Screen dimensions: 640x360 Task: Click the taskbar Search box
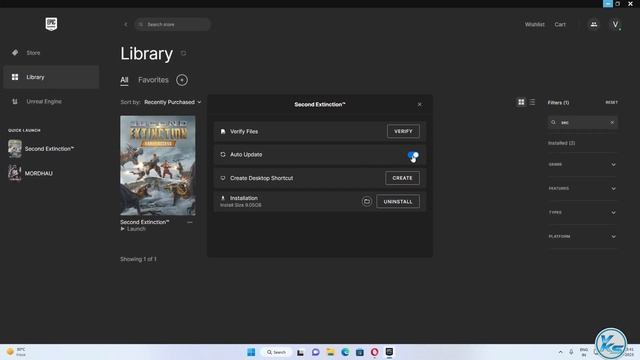coord(276,352)
